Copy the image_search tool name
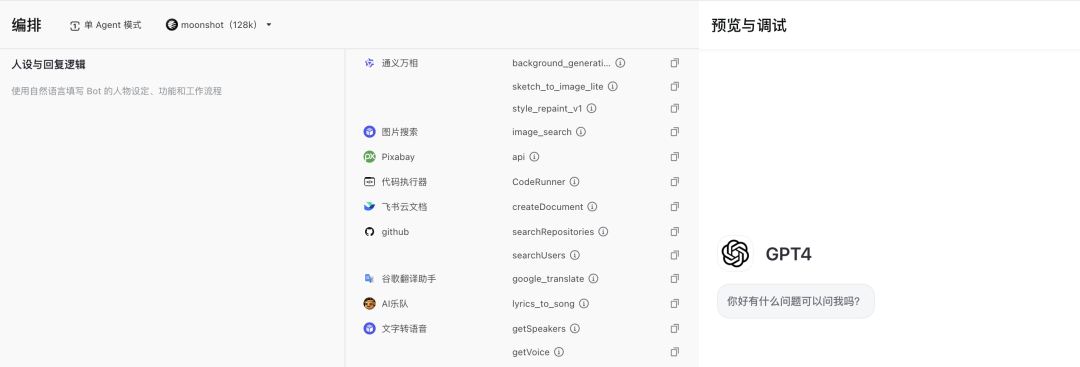 pos(675,132)
